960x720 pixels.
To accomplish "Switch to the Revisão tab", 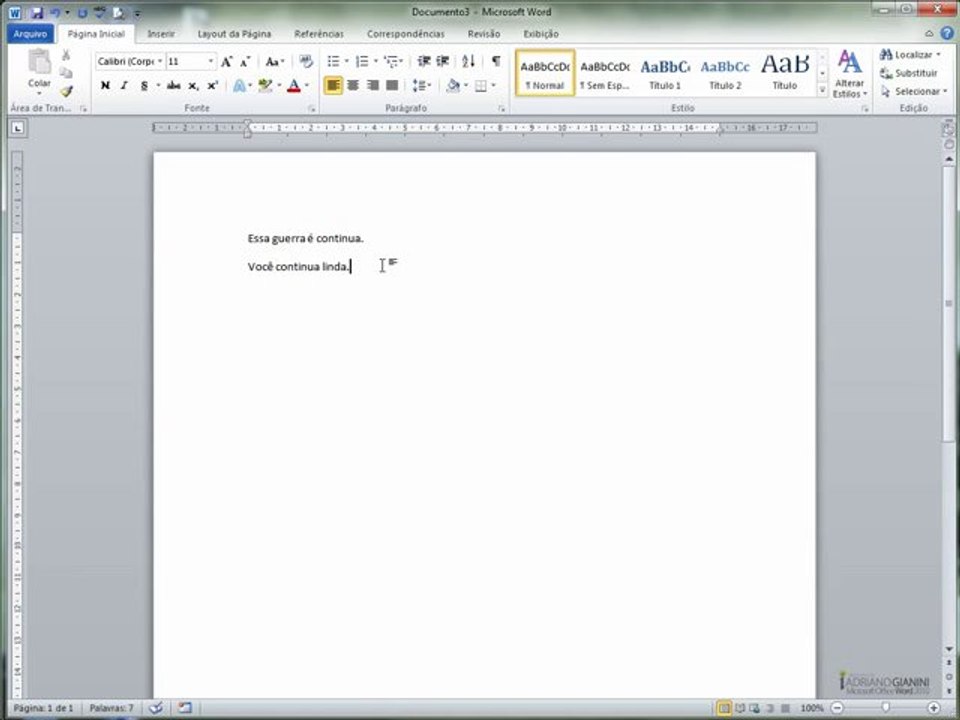I will click(x=484, y=34).
